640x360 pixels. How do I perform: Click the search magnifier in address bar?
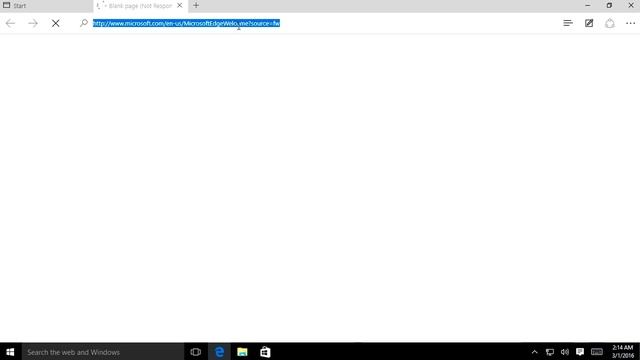pyautogui.click(x=84, y=23)
